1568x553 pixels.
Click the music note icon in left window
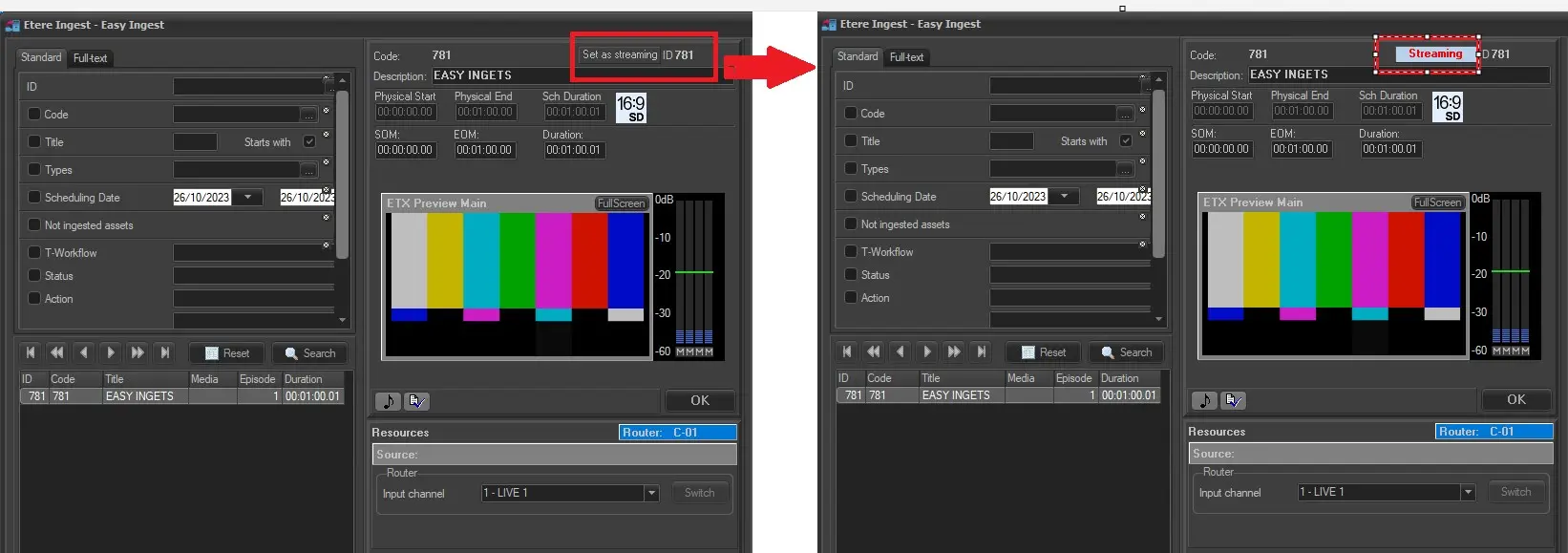[388, 401]
